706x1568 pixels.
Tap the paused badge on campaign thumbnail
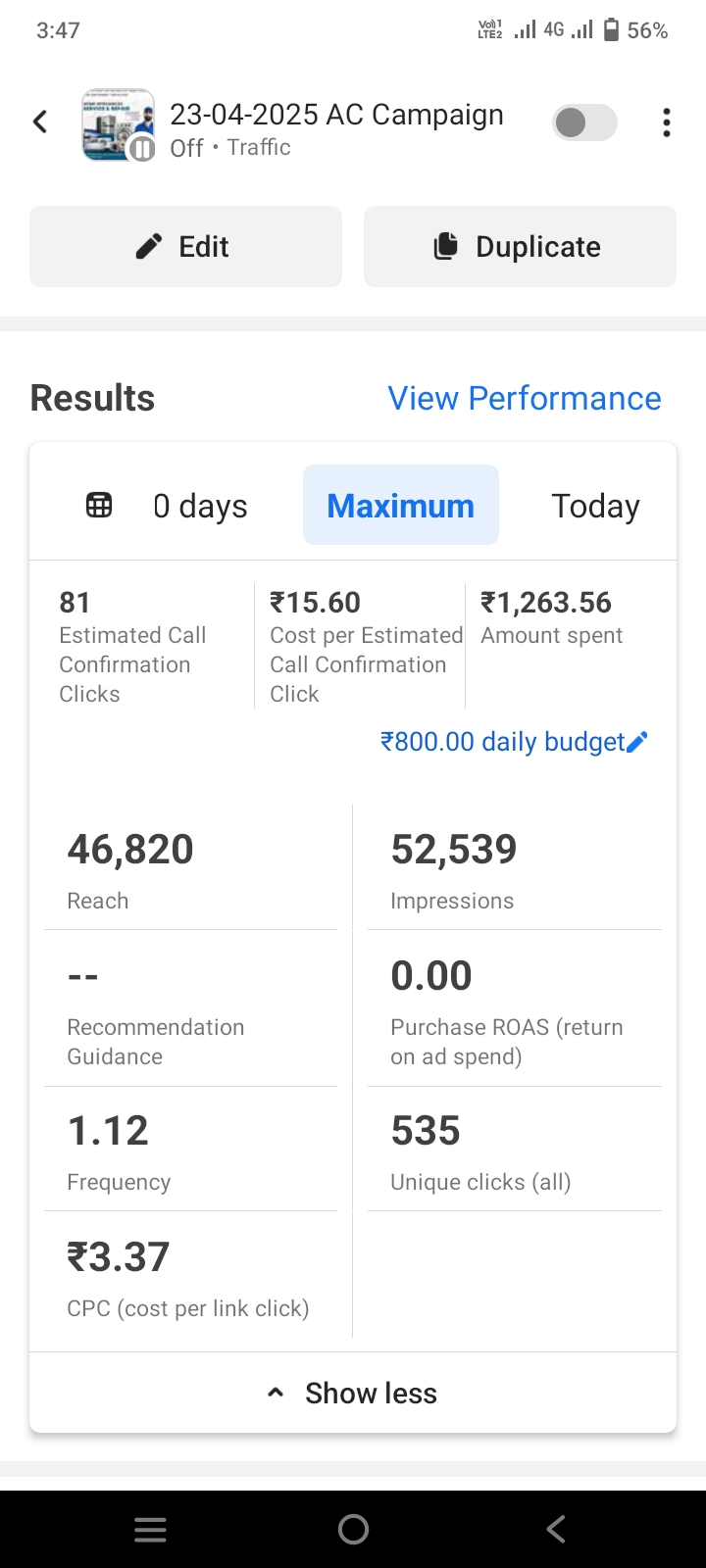pyautogui.click(x=143, y=149)
